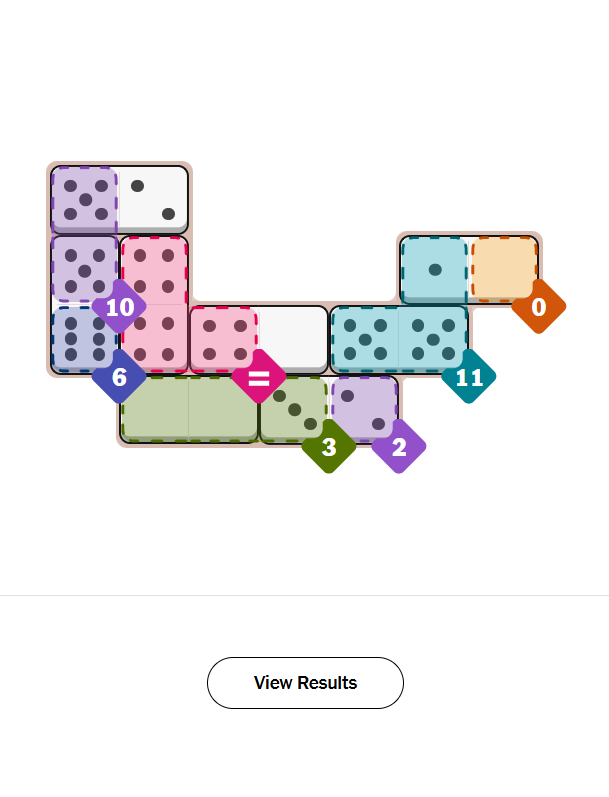This screenshot has width=609, height=797.
Task: Click the purple diamond badge labeled 10
Action: pyautogui.click(x=119, y=307)
